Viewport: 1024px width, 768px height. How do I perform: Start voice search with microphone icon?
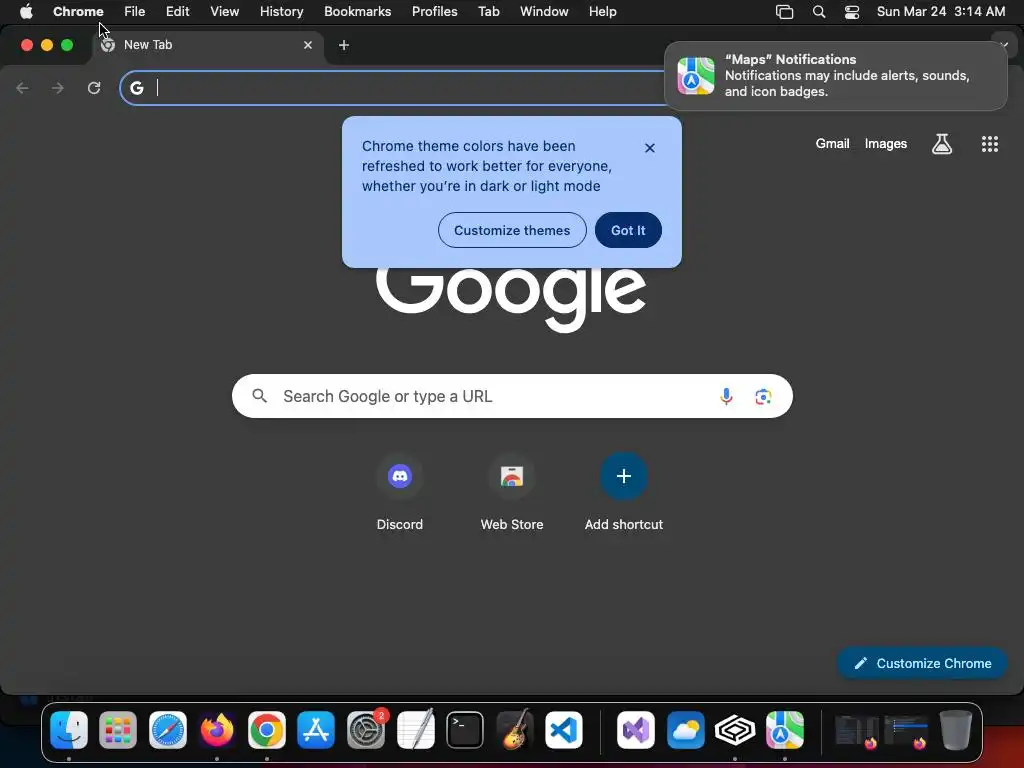pos(726,396)
